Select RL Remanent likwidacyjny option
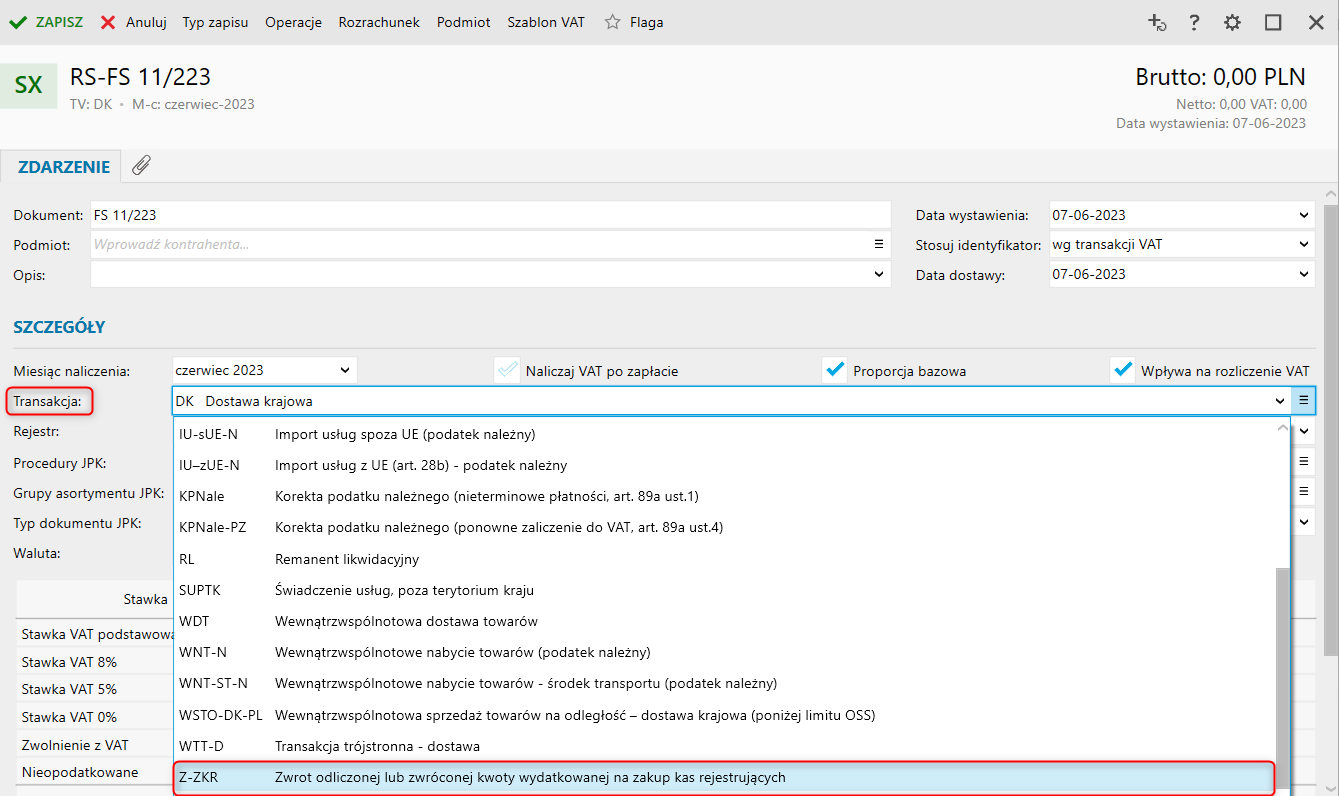 point(724,559)
